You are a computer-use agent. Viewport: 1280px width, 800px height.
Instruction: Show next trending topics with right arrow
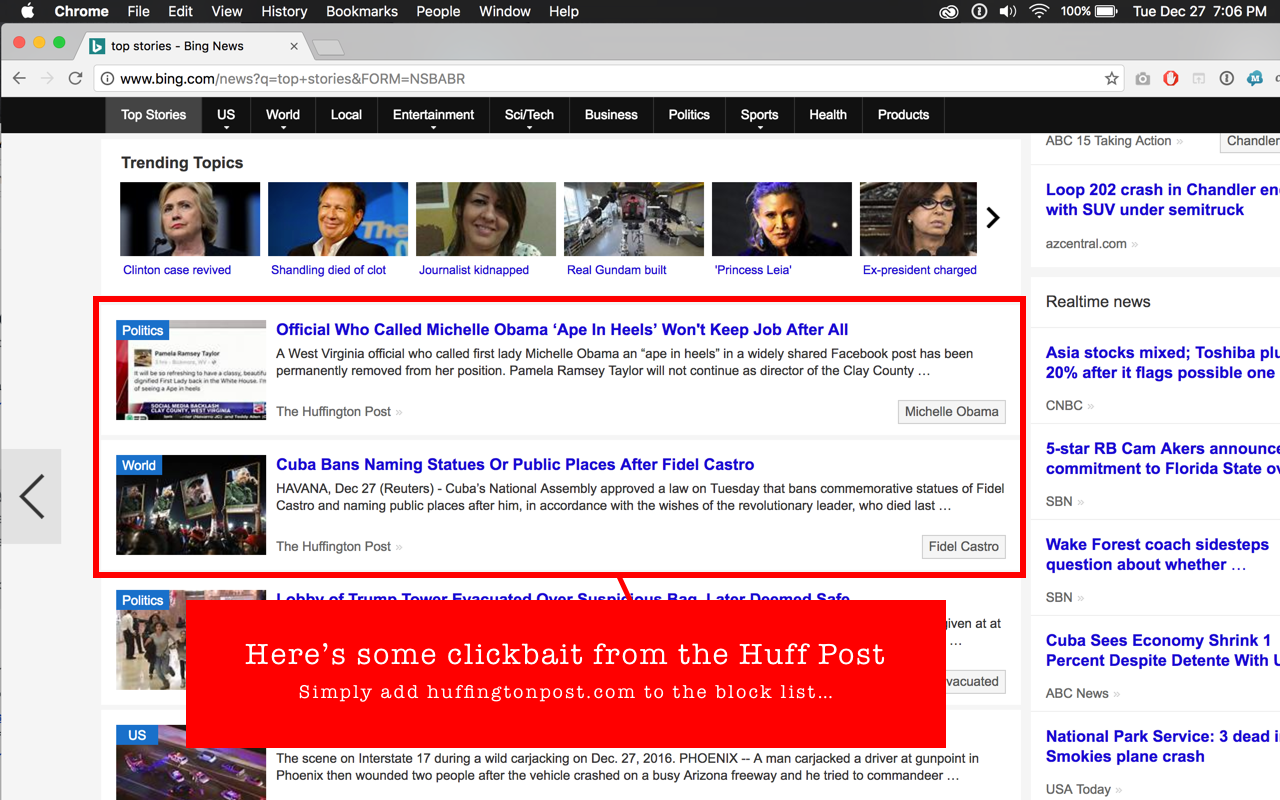pos(993,217)
